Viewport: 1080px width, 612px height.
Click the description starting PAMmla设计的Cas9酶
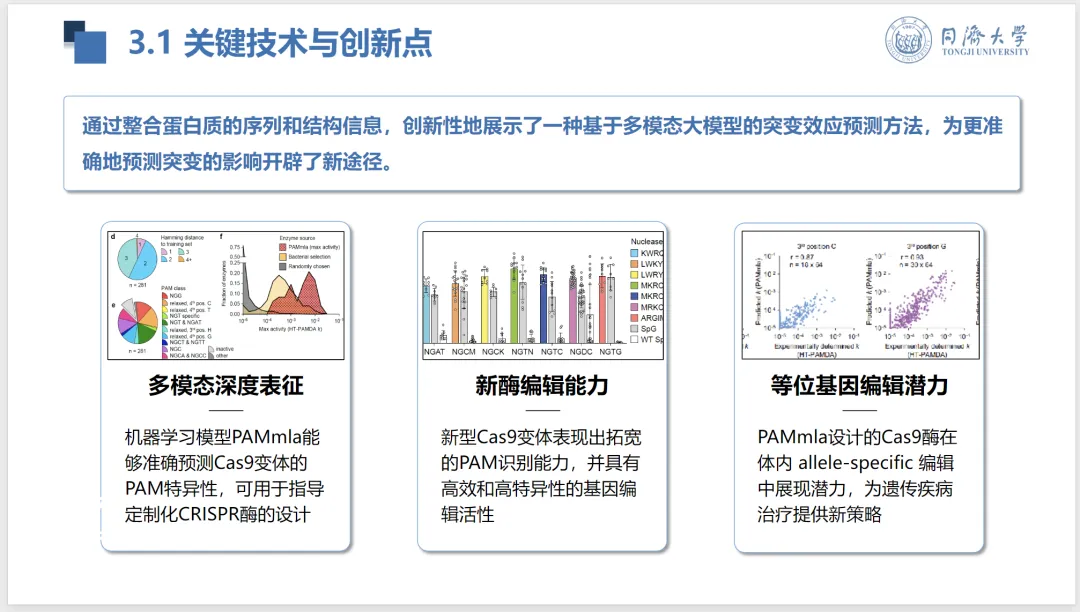(x=858, y=476)
